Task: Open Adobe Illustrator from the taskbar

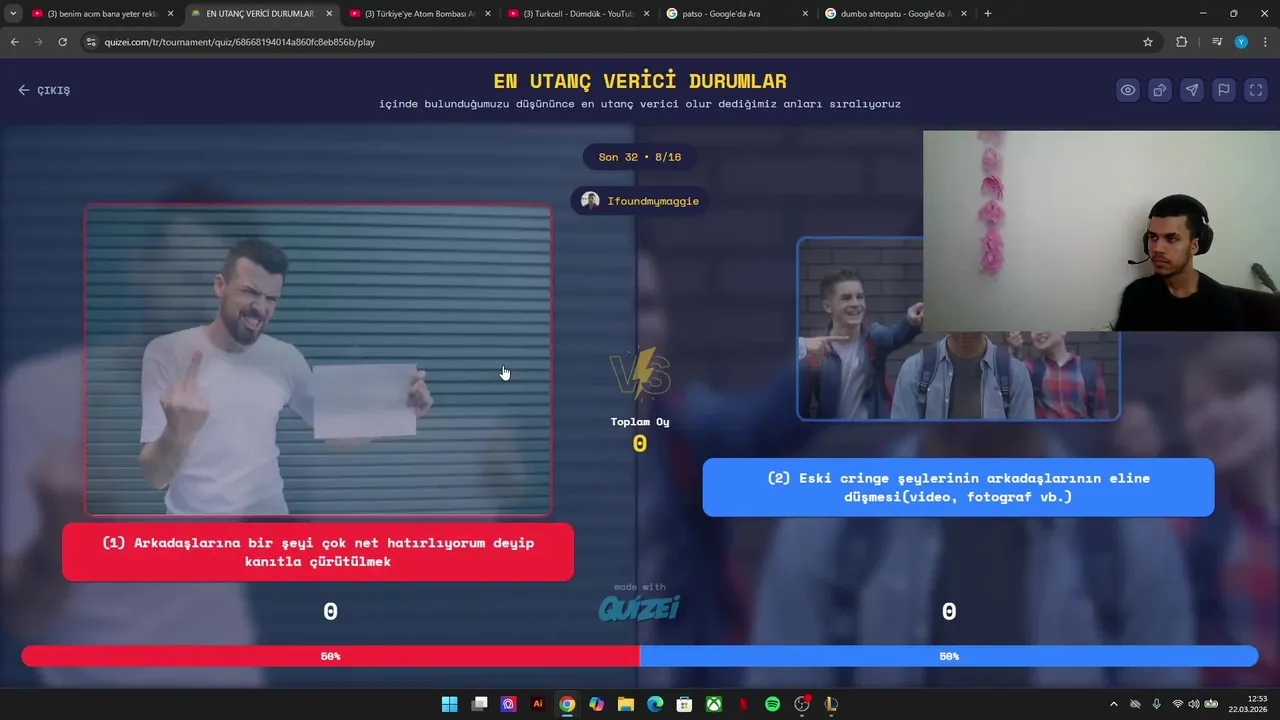Action: (538, 704)
